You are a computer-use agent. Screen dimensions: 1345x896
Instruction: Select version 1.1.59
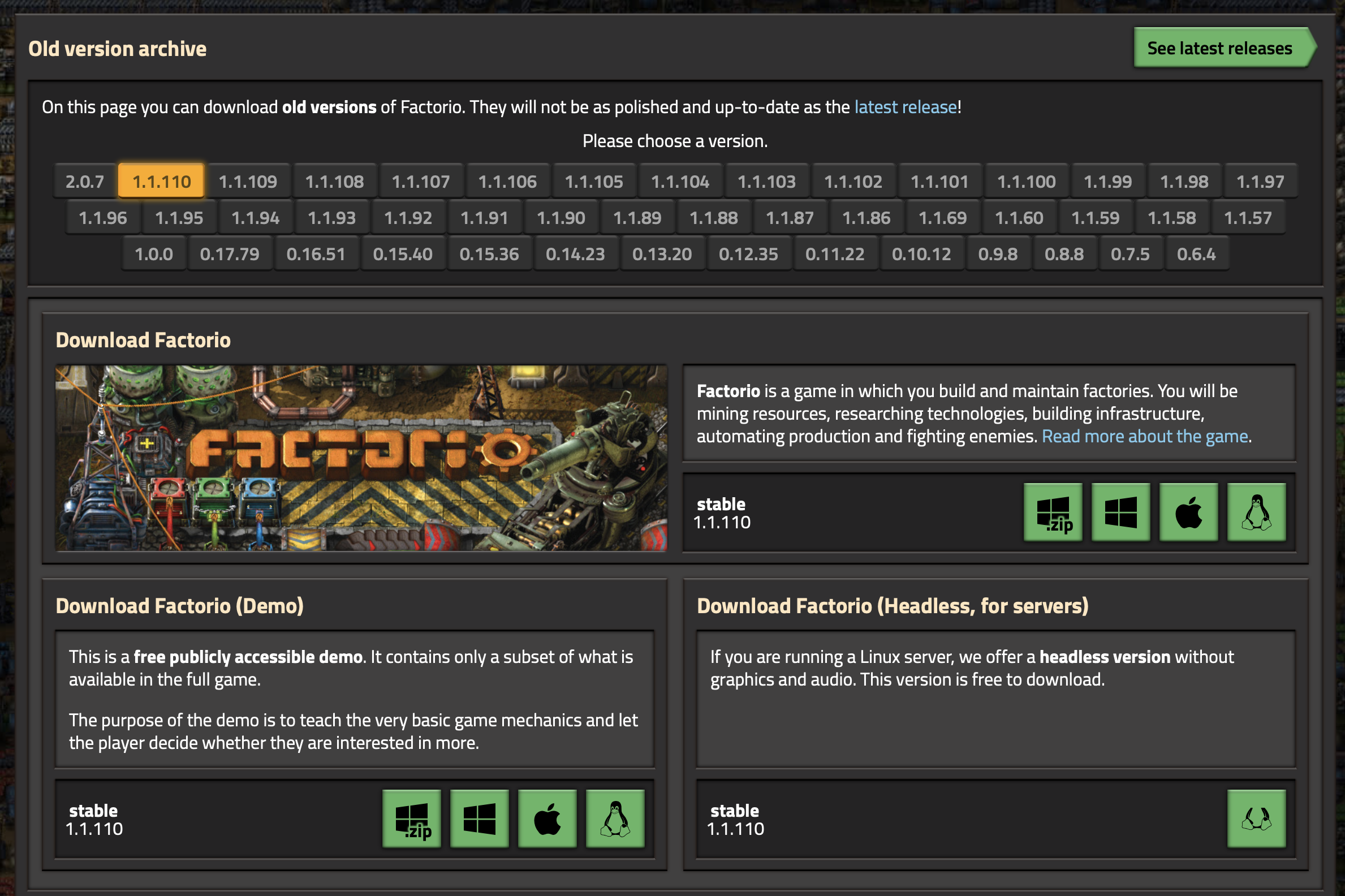(1096, 217)
